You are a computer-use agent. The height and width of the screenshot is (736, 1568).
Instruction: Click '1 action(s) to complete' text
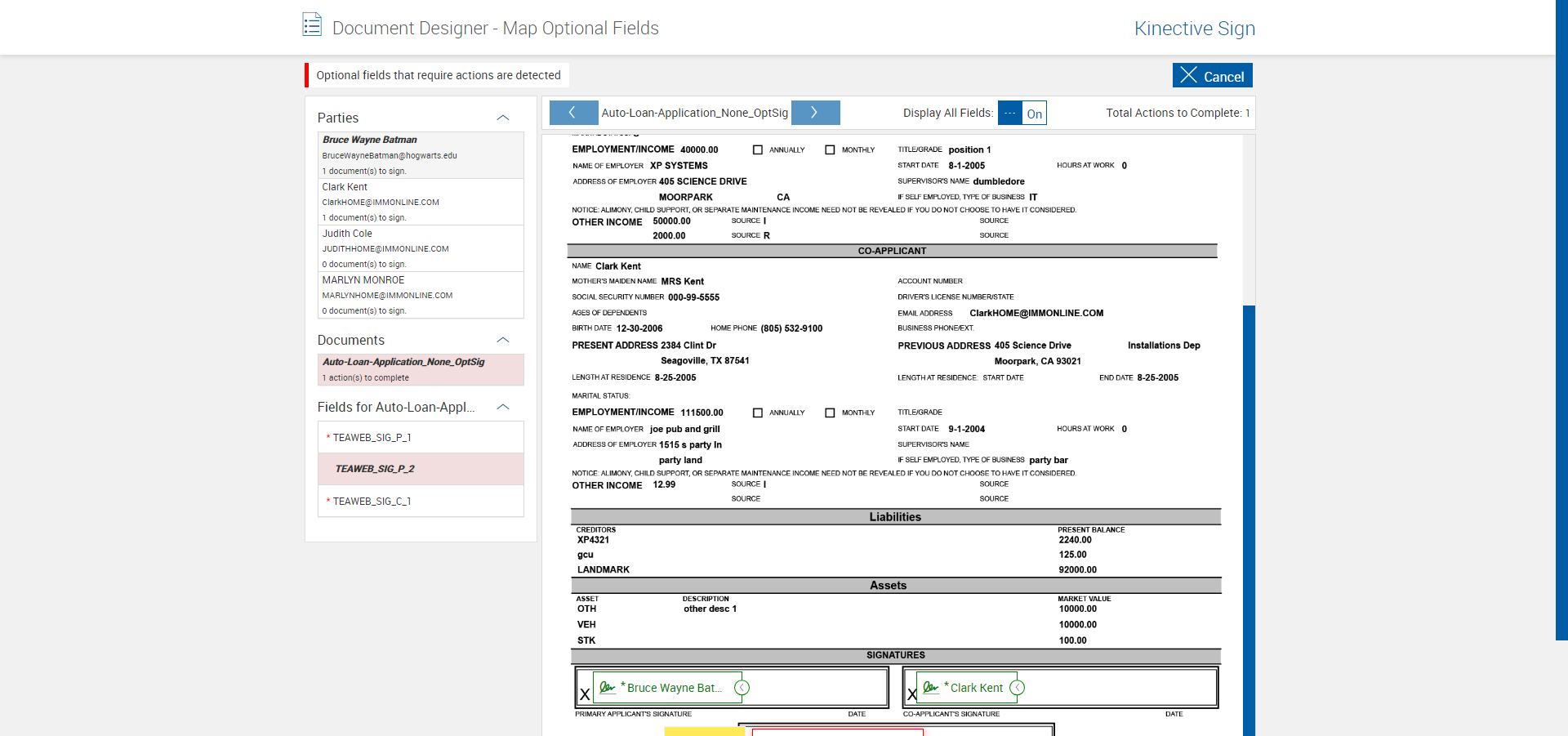tap(366, 377)
